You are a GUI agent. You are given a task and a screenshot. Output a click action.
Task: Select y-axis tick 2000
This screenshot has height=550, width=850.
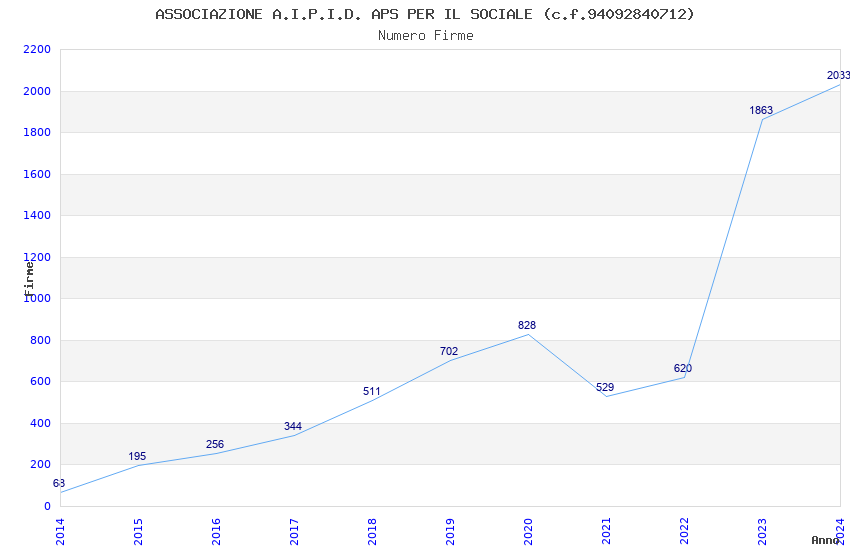click(x=37, y=91)
